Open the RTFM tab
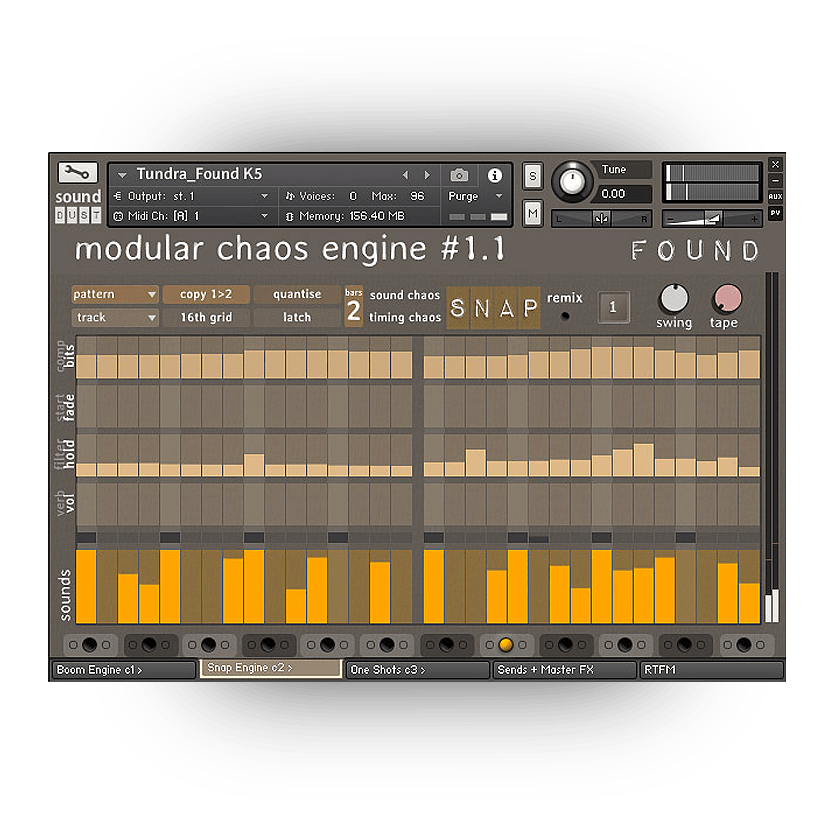Viewport: 836px width, 836px height. (712, 670)
